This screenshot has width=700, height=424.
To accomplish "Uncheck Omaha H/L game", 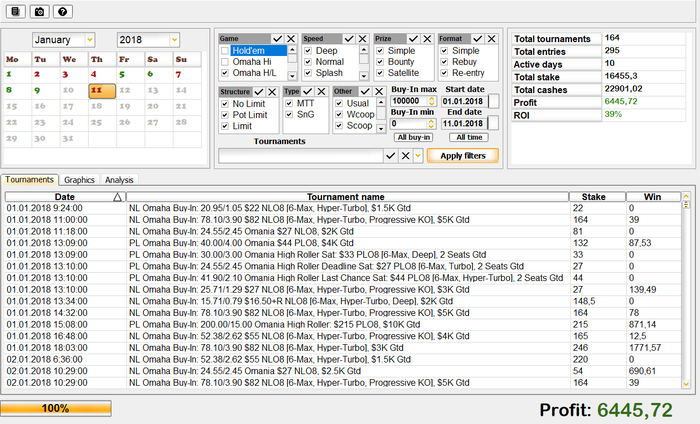I will tap(225, 73).
